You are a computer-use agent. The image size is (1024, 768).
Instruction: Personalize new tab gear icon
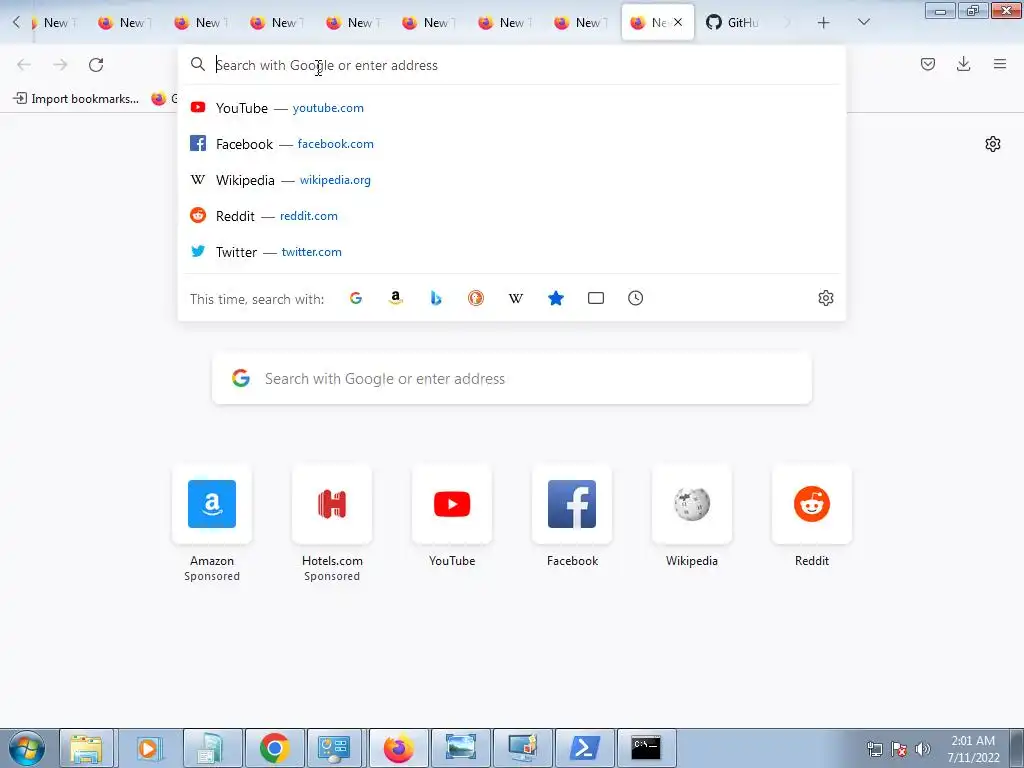pyautogui.click(x=993, y=144)
